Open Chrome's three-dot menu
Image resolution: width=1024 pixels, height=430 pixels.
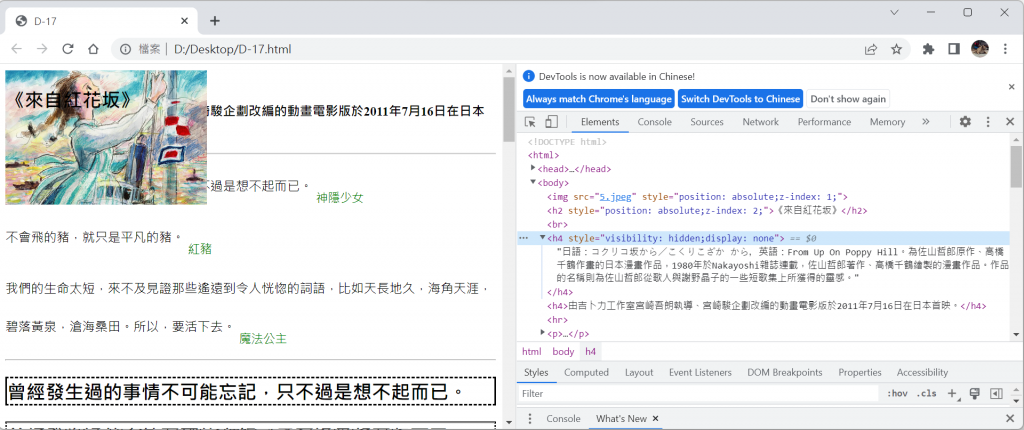pos(1005,49)
